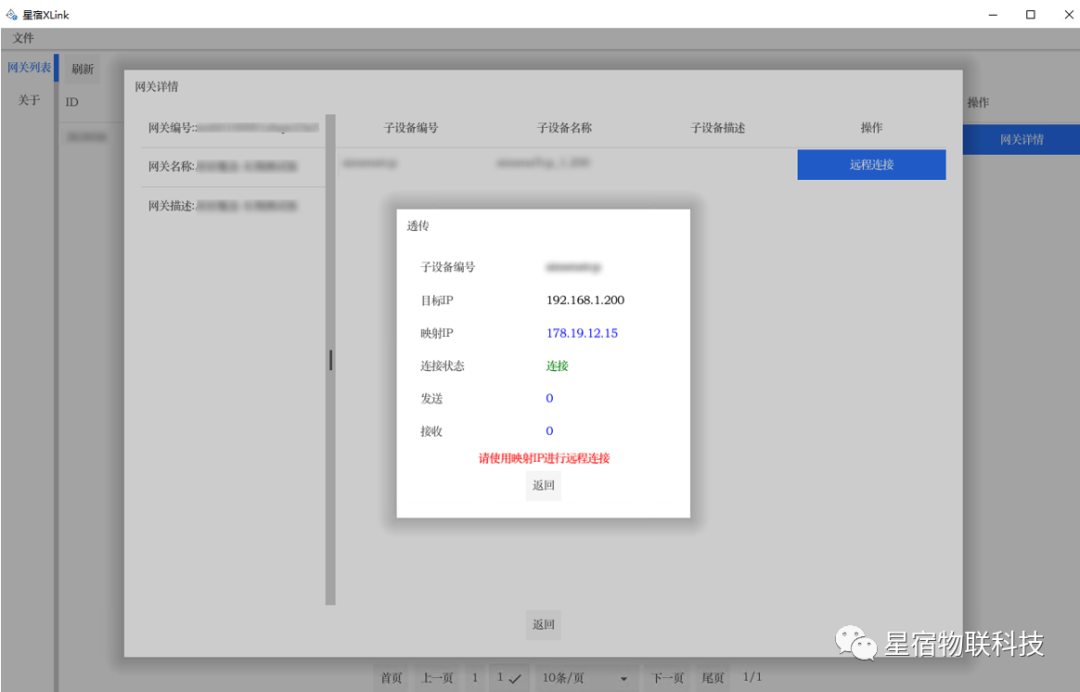Maximize the 星宿XLink window

[x=1030, y=15]
